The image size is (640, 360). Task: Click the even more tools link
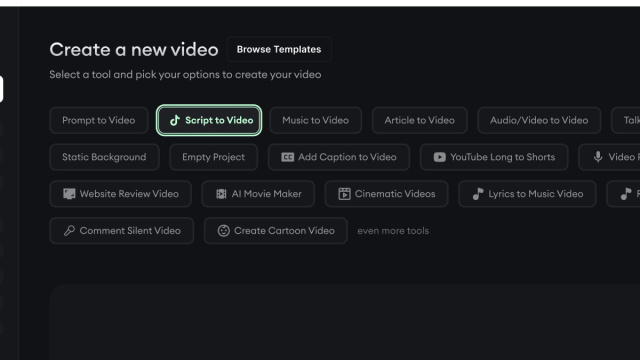(x=393, y=231)
